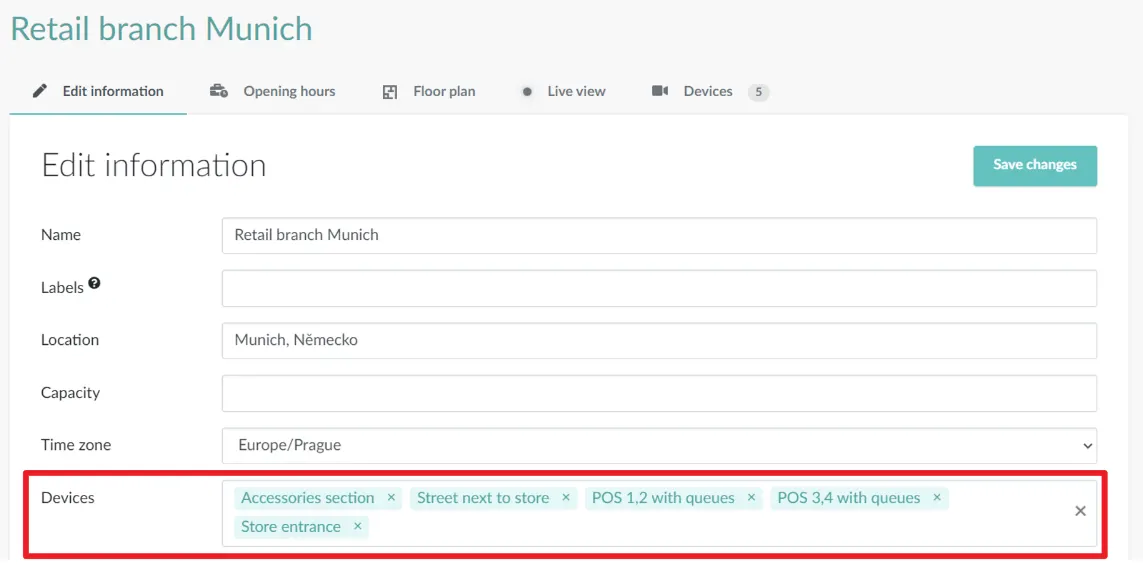This screenshot has width=1143, height=567.
Task: Click the briefcase icon beside Opening hours
Action: click(x=219, y=91)
